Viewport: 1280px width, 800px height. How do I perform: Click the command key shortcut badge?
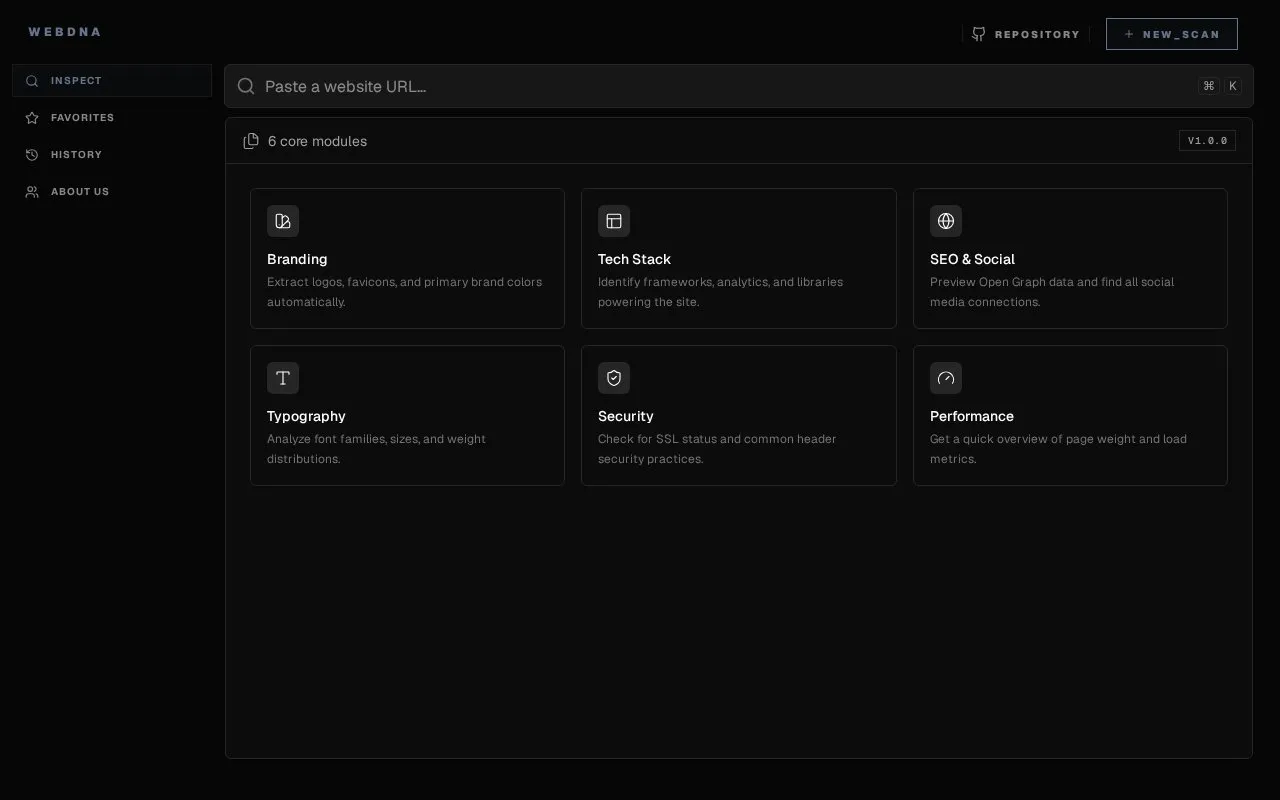click(1209, 86)
